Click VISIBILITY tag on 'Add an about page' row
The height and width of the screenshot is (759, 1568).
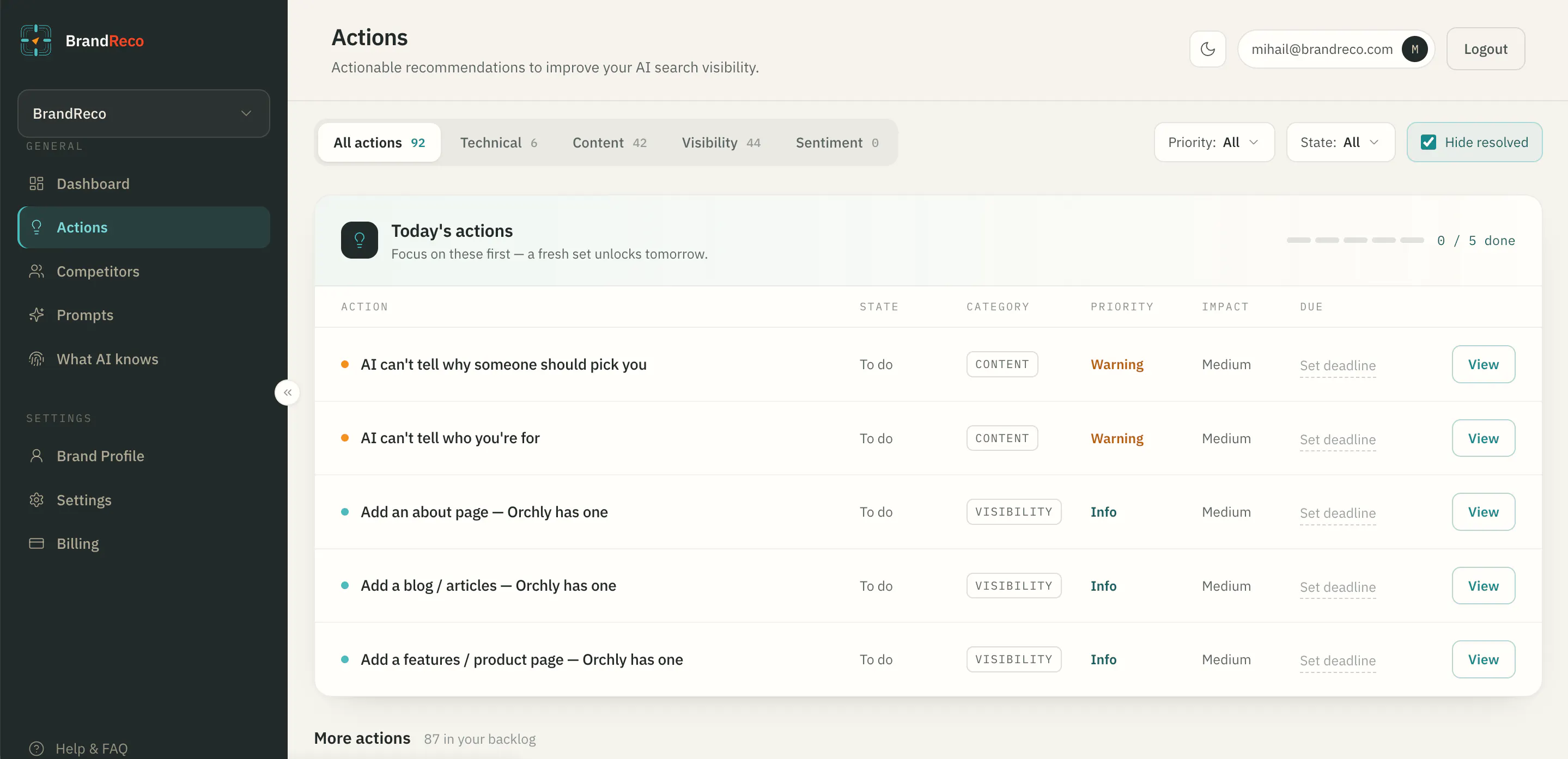(1013, 512)
